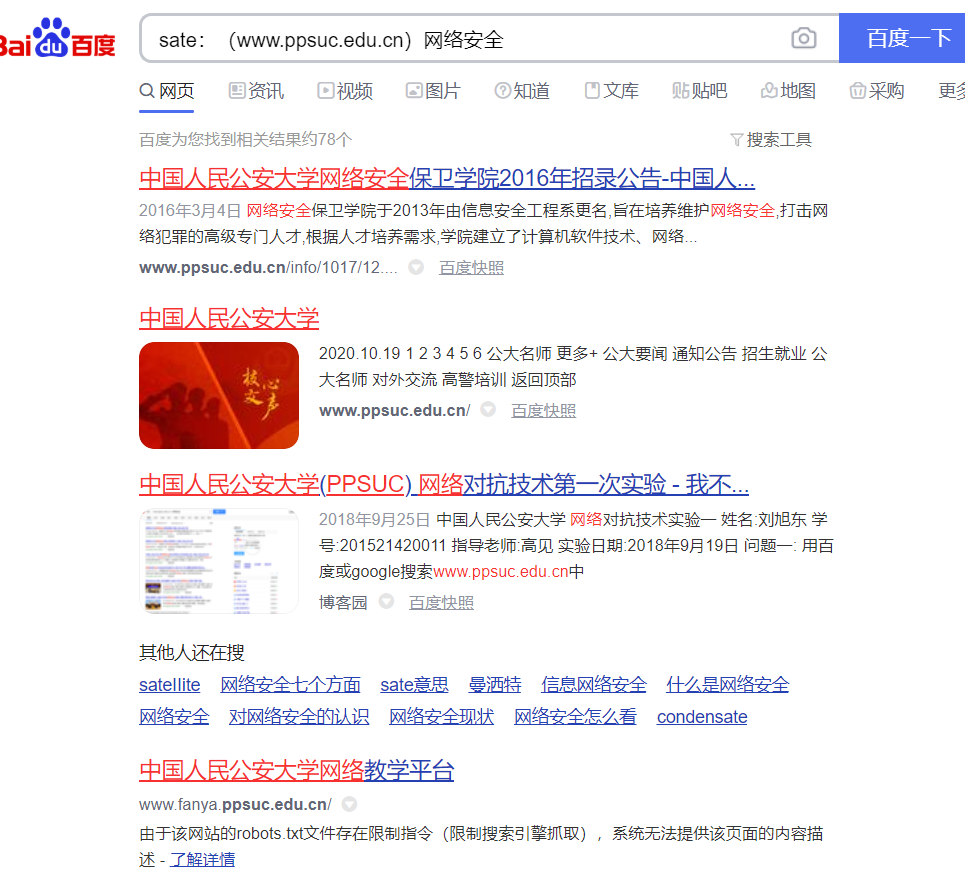The width and height of the screenshot is (965, 871).
Task: Click the www.ppsuc.edu.cn/ URL under the homepage result
Action: (x=394, y=411)
